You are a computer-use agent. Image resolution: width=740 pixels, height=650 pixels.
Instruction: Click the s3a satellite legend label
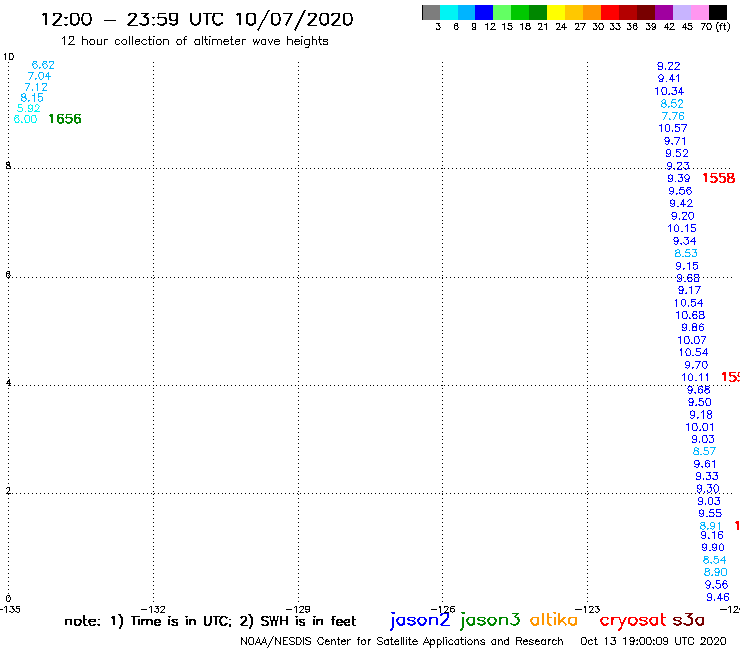pos(688,620)
